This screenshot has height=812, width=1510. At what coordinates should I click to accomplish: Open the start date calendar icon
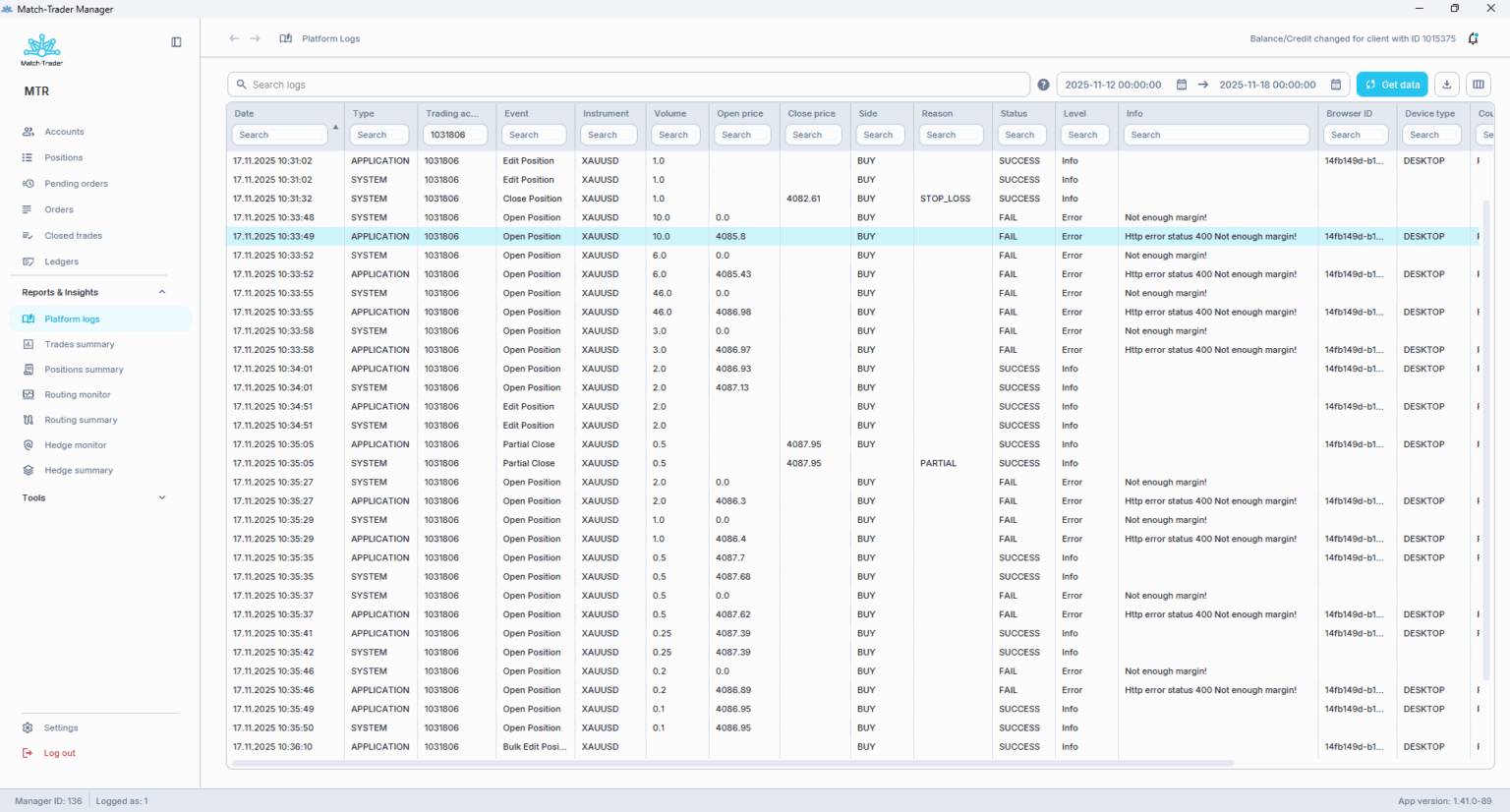point(1182,85)
